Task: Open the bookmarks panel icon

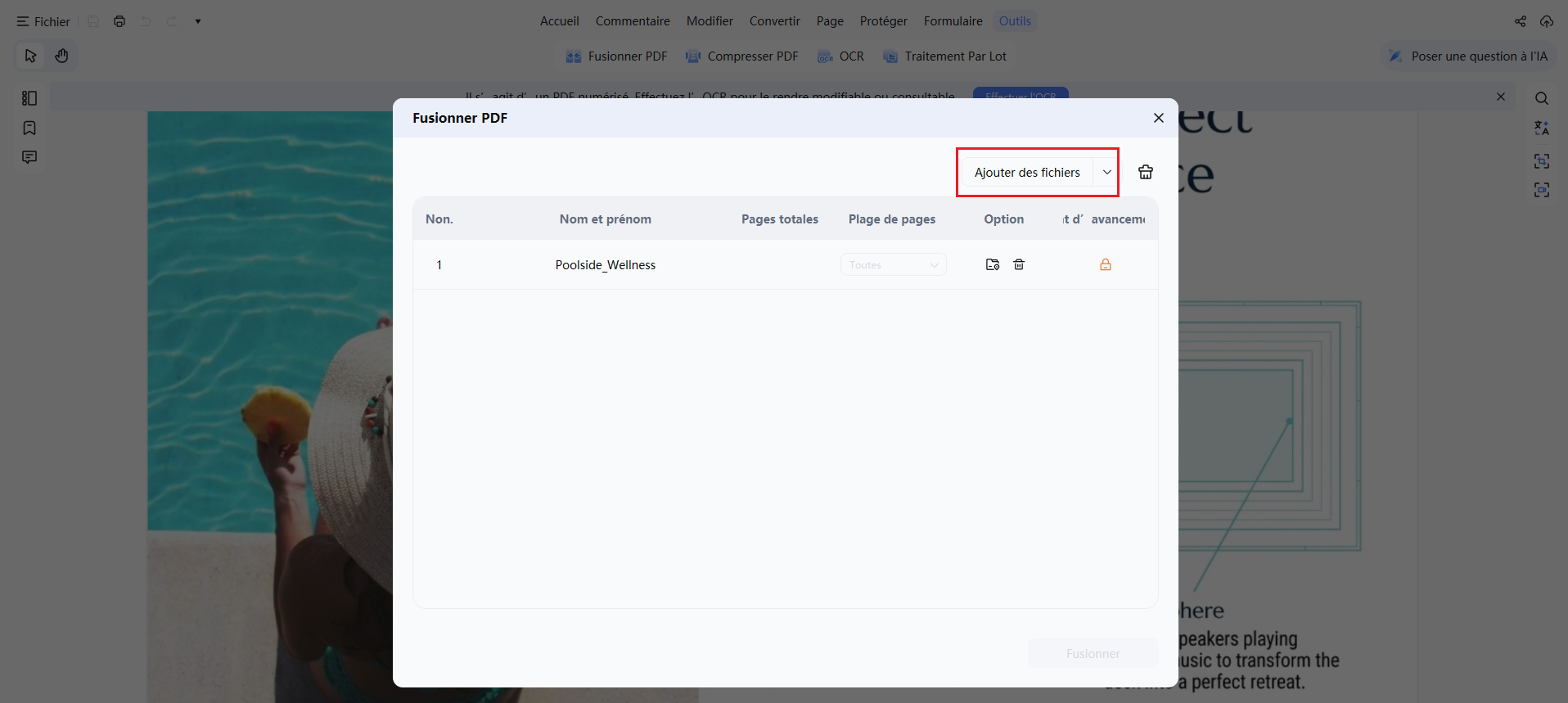Action: (29, 128)
